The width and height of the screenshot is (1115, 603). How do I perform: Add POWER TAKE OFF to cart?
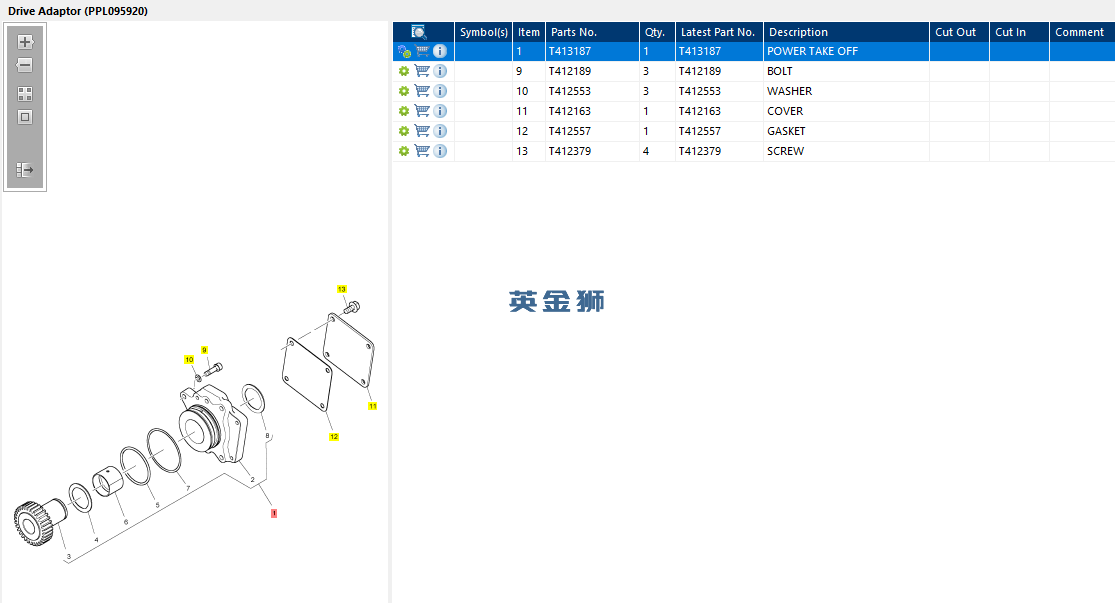(422, 51)
